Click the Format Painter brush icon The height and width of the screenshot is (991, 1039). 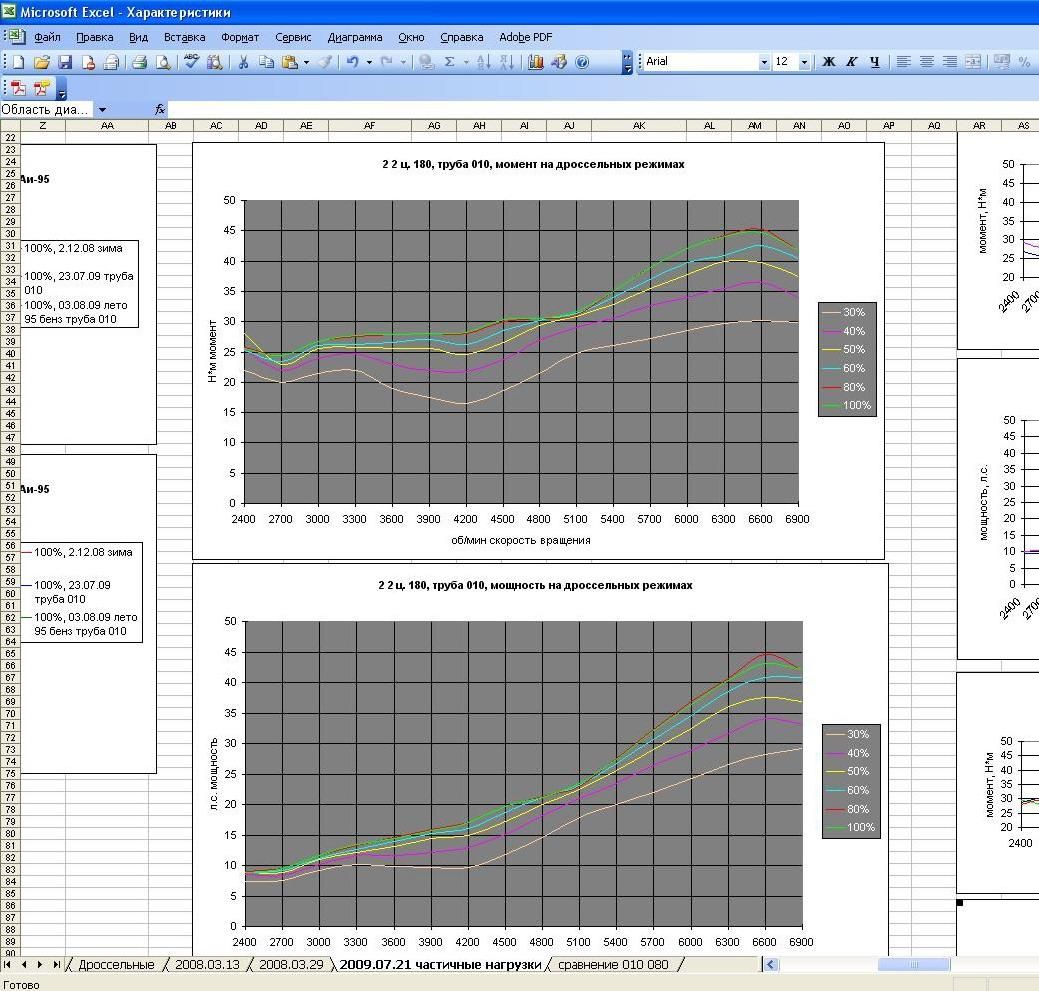pyautogui.click(x=325, y=62)
